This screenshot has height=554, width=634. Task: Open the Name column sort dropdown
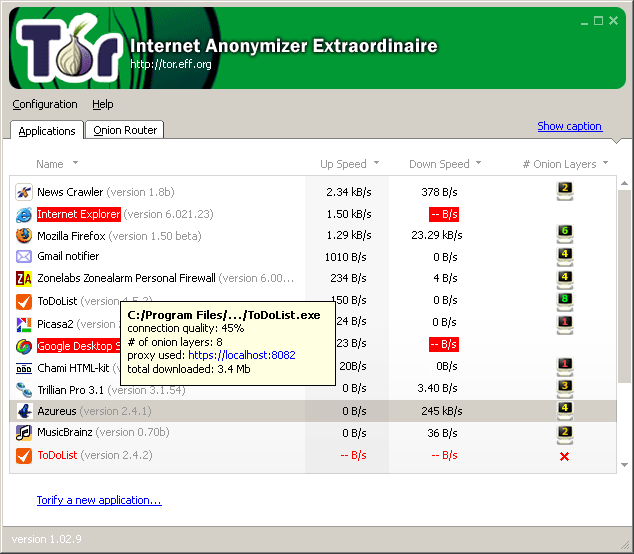point(75,164)
